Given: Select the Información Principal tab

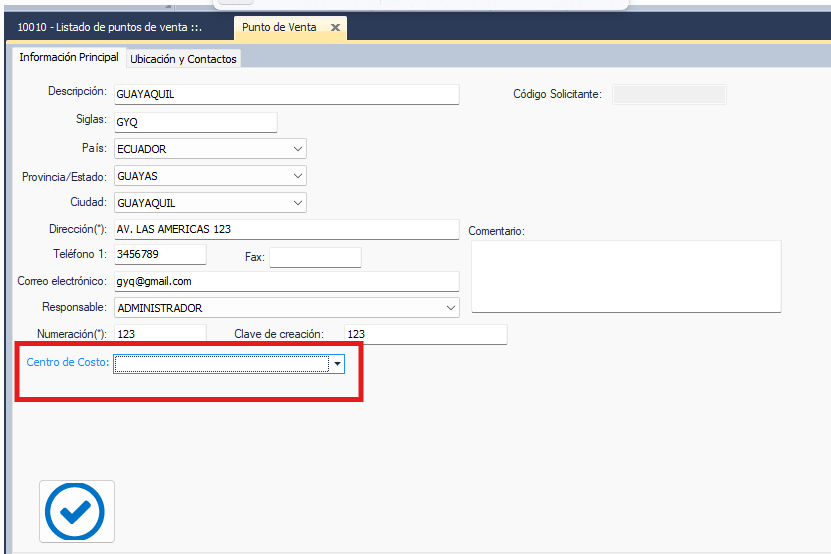Looking at the screenshot, I should [x=68, y=58].
